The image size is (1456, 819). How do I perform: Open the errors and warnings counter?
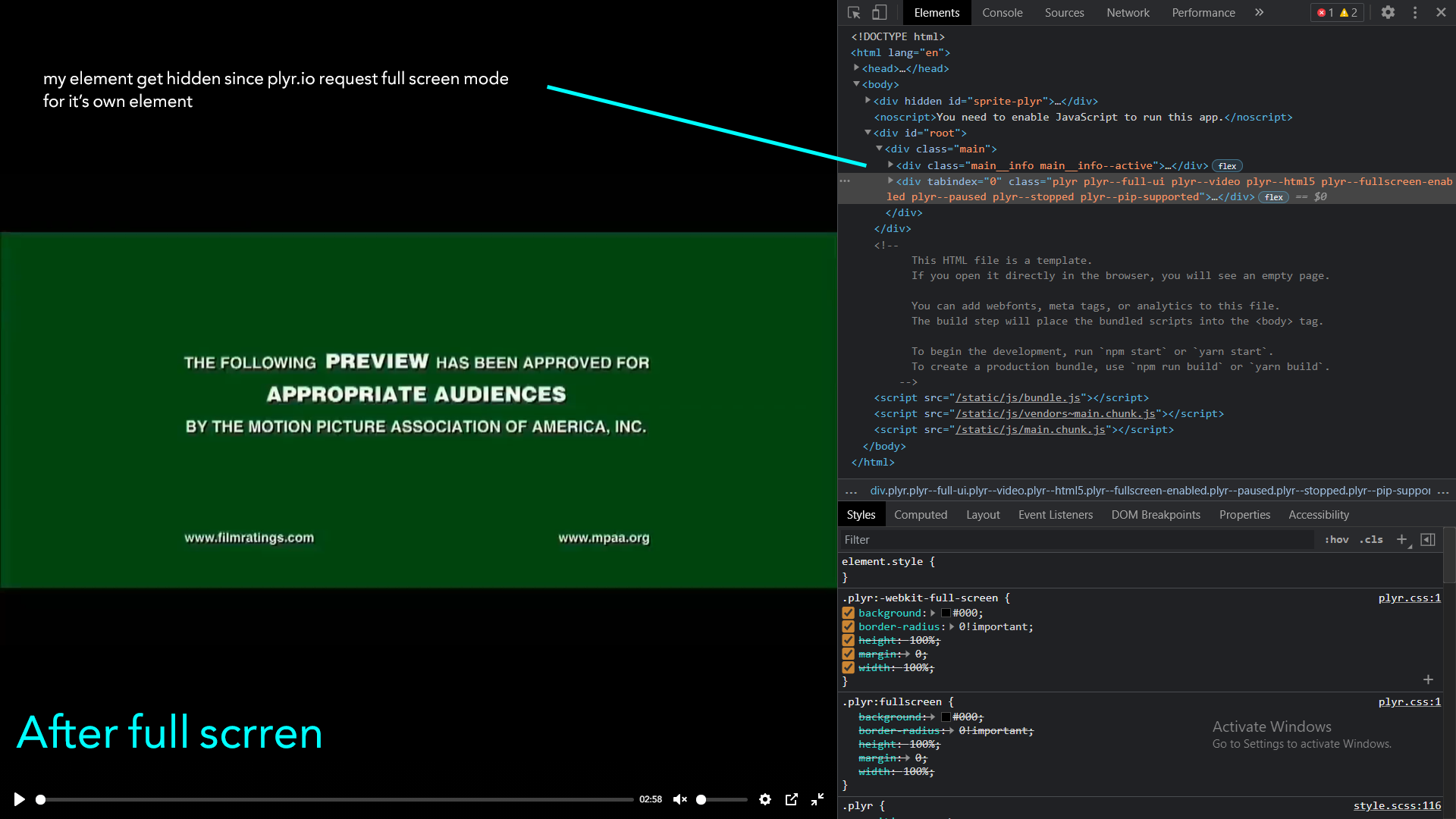pyautogui.click(x=1338, y=13)
